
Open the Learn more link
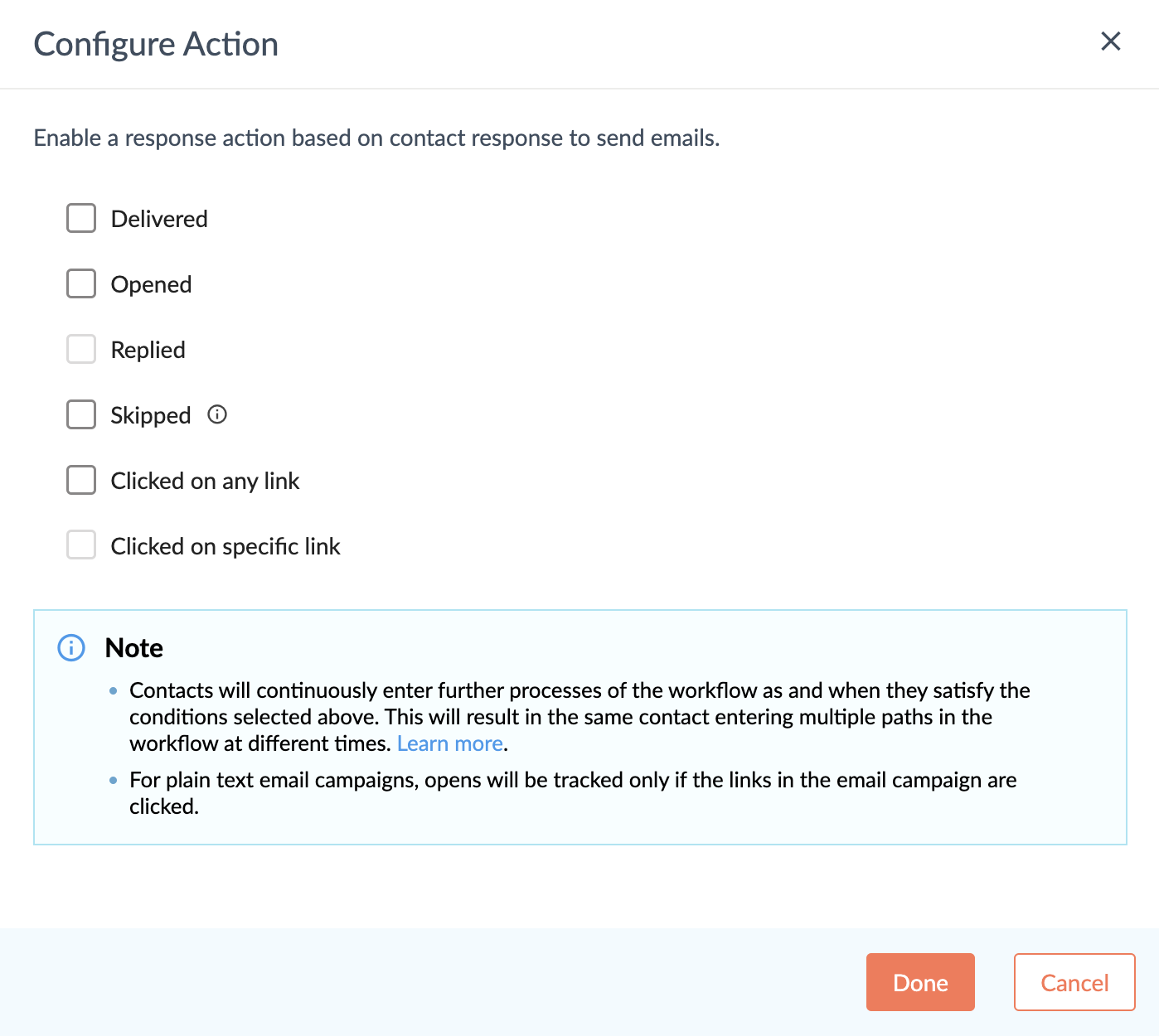coord(450,743)
